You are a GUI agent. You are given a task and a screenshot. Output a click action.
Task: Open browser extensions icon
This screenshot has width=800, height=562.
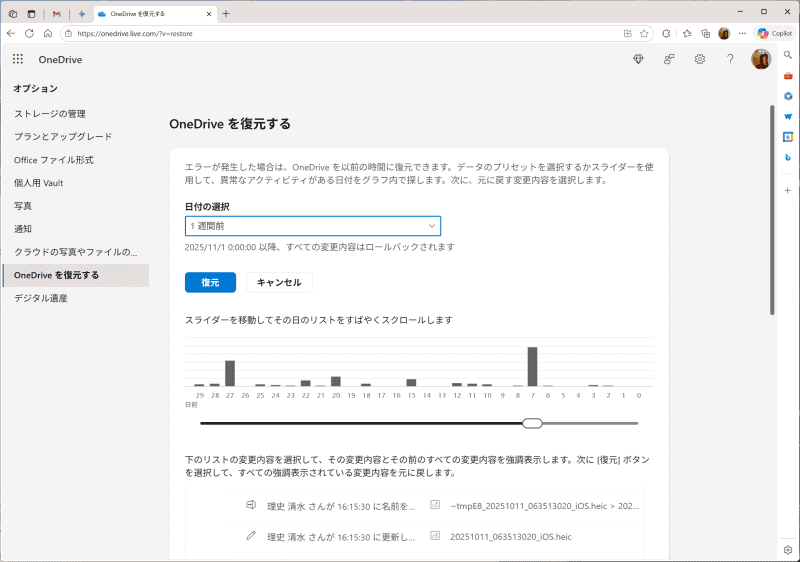click(x=666, y=34)
